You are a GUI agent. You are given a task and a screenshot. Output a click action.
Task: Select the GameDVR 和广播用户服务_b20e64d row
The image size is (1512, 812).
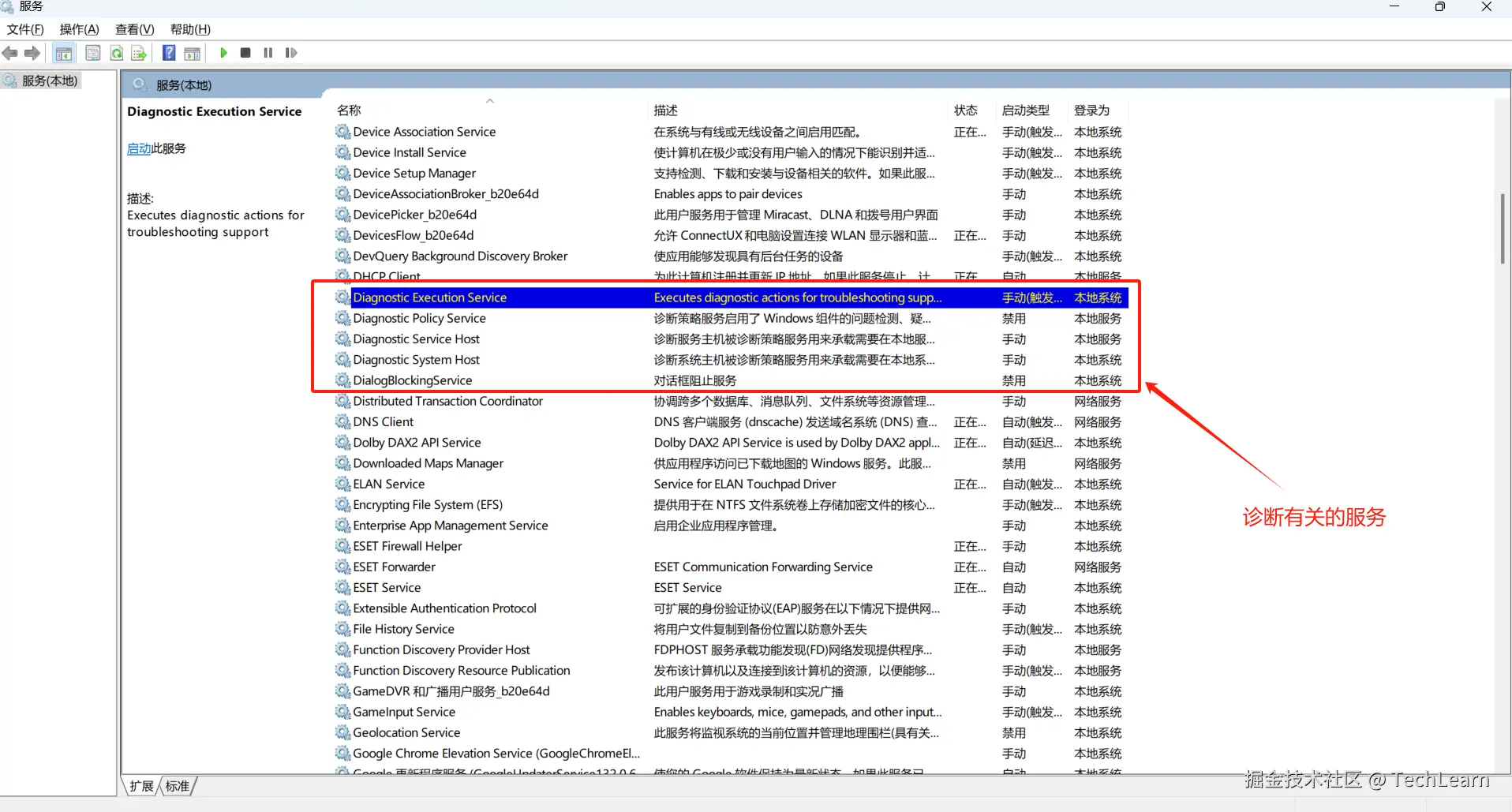(x=732, y=691)
